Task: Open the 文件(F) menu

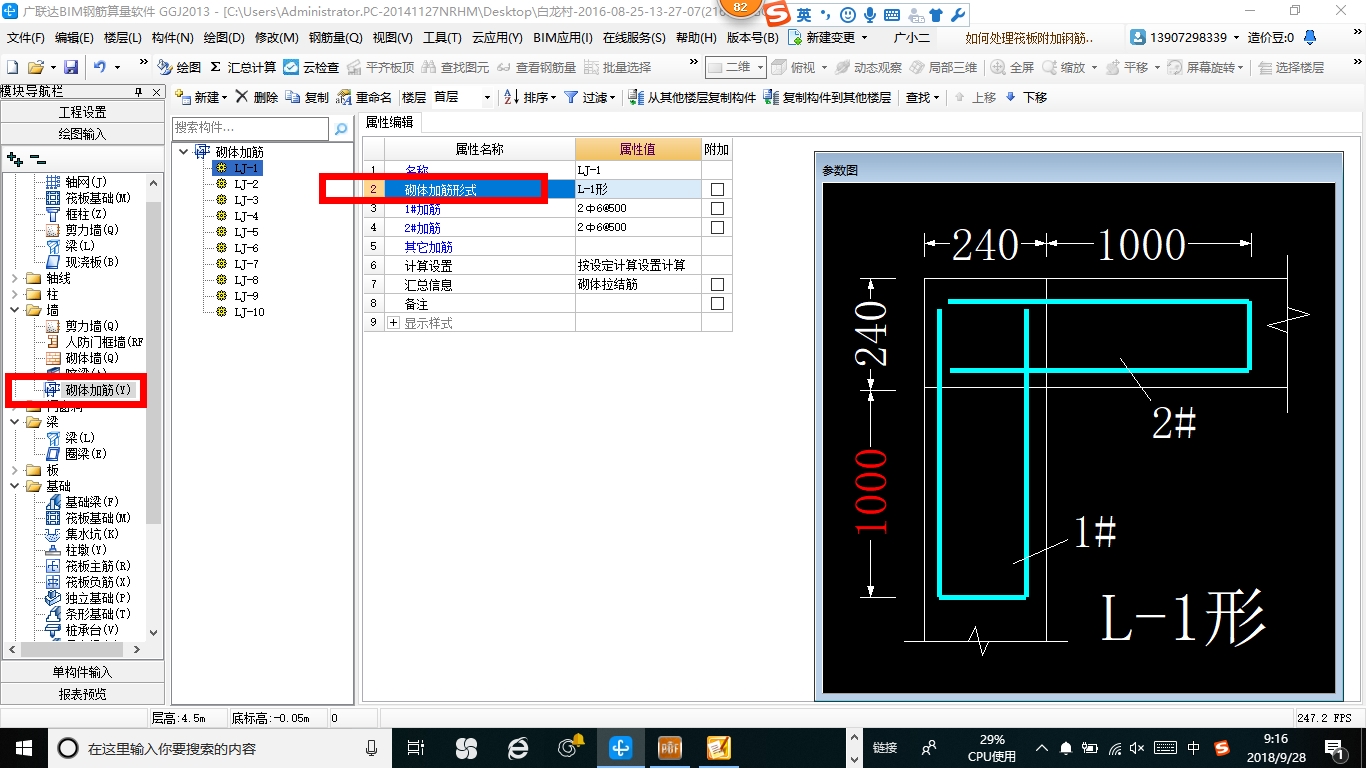Action: coord(25,38)
